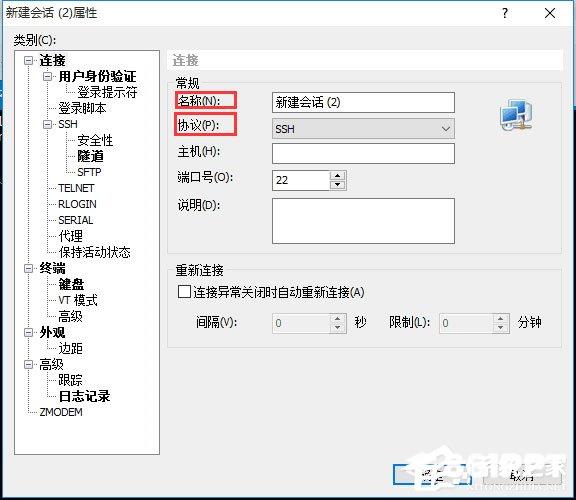Image resolution: width=576 pixels, height=500 pixels.
Task: Enable auto reconnect on abnormal close checkbox
Action: pyautogui.click(x=184, y=292)
